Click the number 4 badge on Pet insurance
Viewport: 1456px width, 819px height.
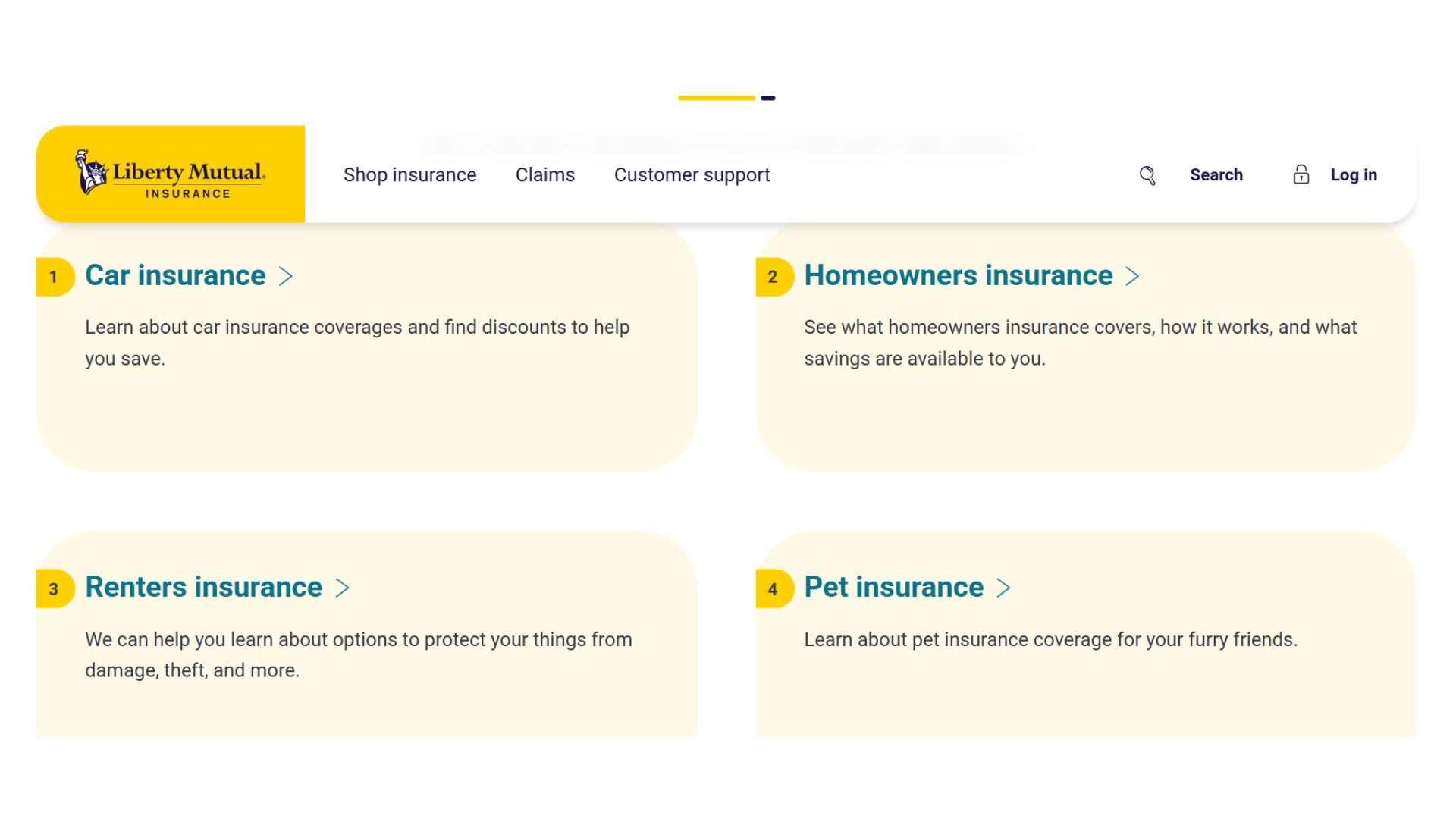point(774,589)
